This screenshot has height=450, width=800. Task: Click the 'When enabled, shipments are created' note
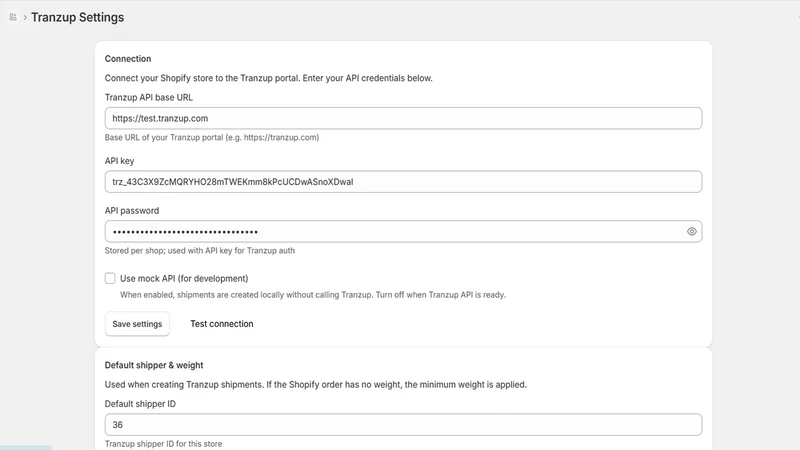pyautogui.click(x=313, y=295)
